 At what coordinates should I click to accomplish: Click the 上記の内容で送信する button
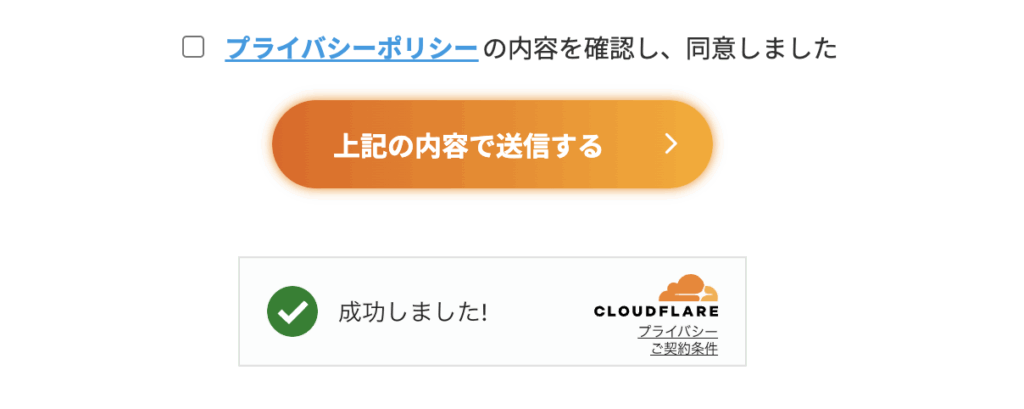(468, 146)
